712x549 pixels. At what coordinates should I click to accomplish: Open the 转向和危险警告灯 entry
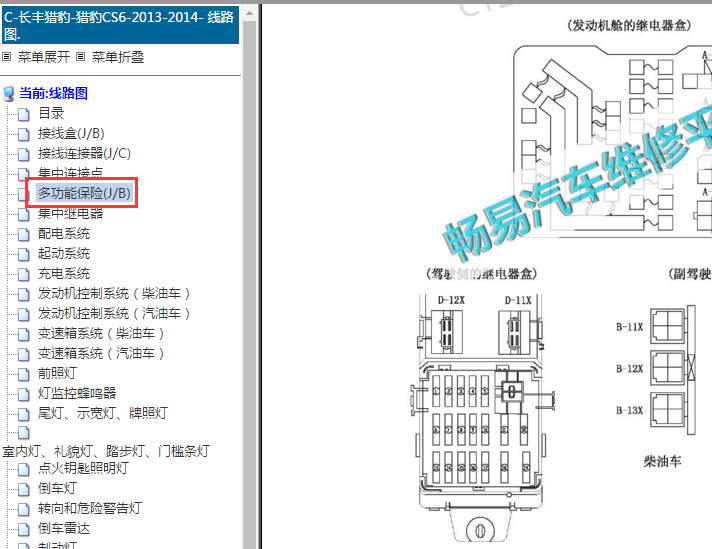click(90, 508)
